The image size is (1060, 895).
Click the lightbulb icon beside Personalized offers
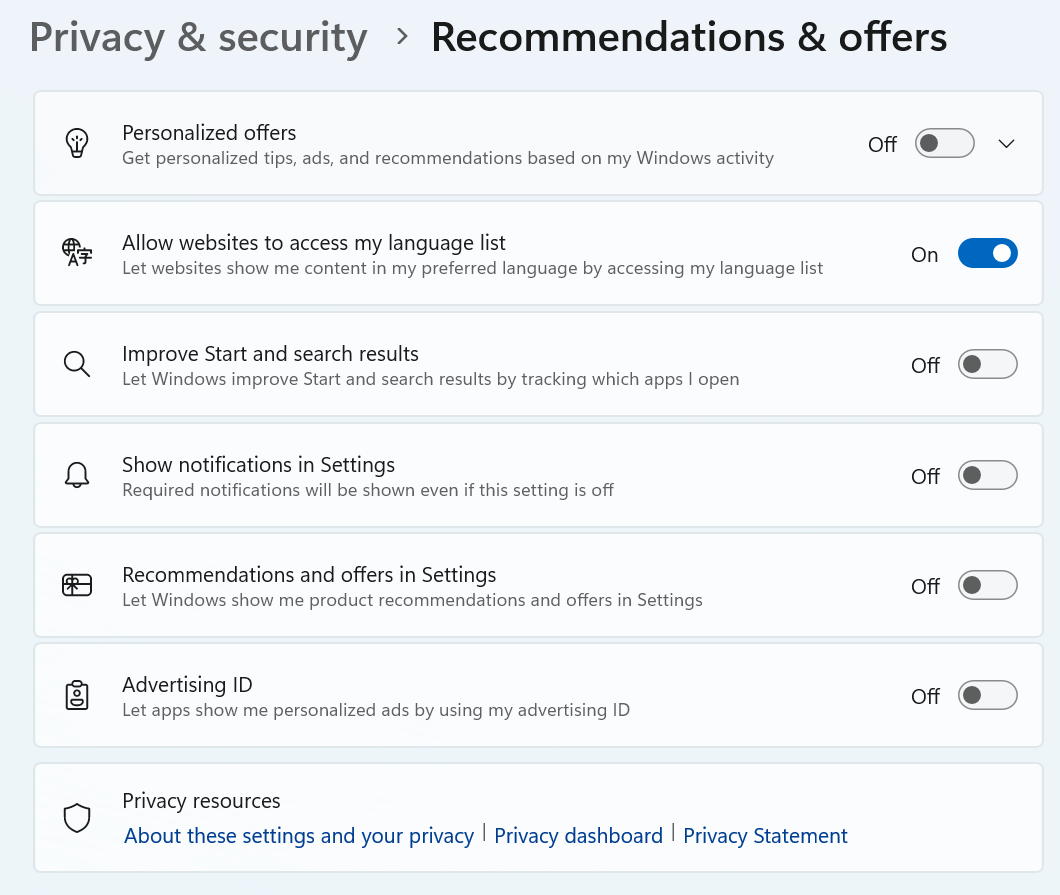click(77, 143)
